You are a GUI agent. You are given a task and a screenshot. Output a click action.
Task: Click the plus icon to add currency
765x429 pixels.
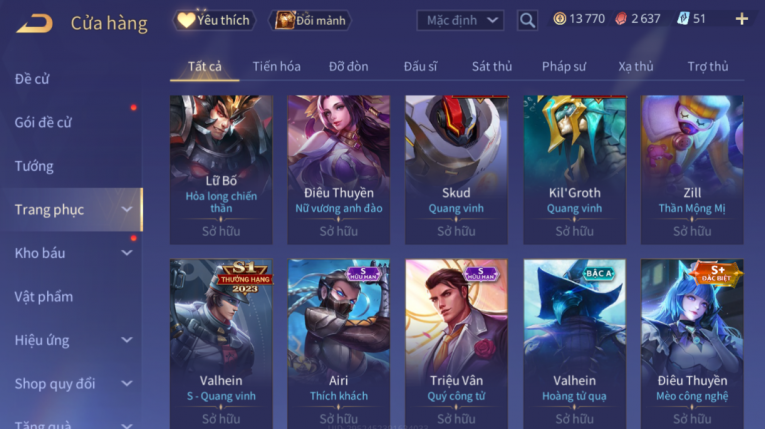(742, 19)
